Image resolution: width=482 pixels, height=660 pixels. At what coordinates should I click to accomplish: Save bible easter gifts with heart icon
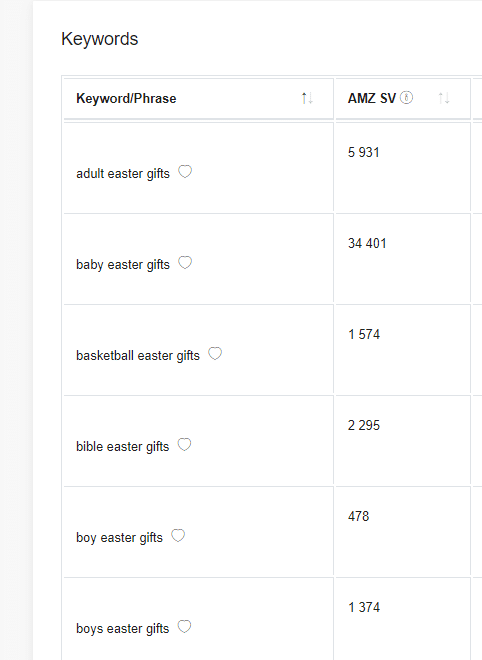(184, 444)
